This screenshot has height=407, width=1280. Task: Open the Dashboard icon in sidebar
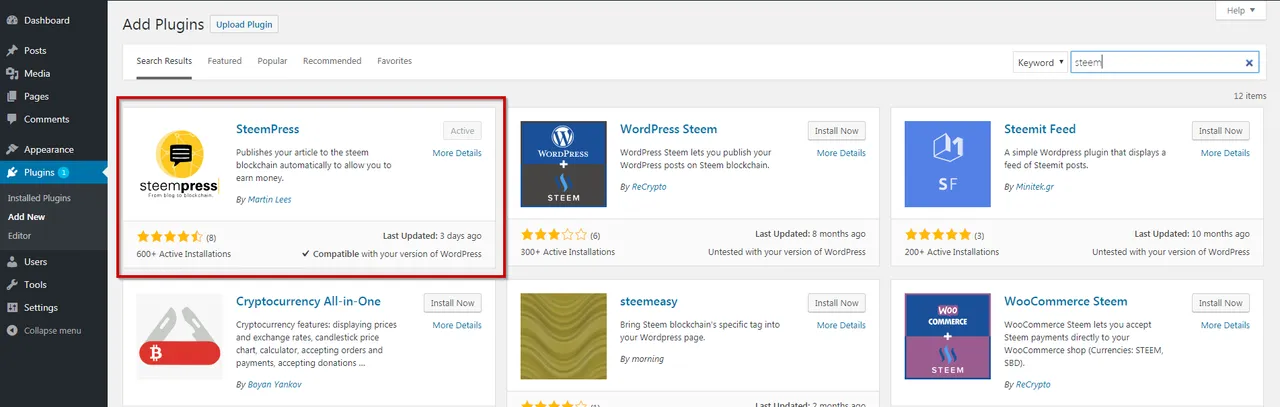point(12,20)
